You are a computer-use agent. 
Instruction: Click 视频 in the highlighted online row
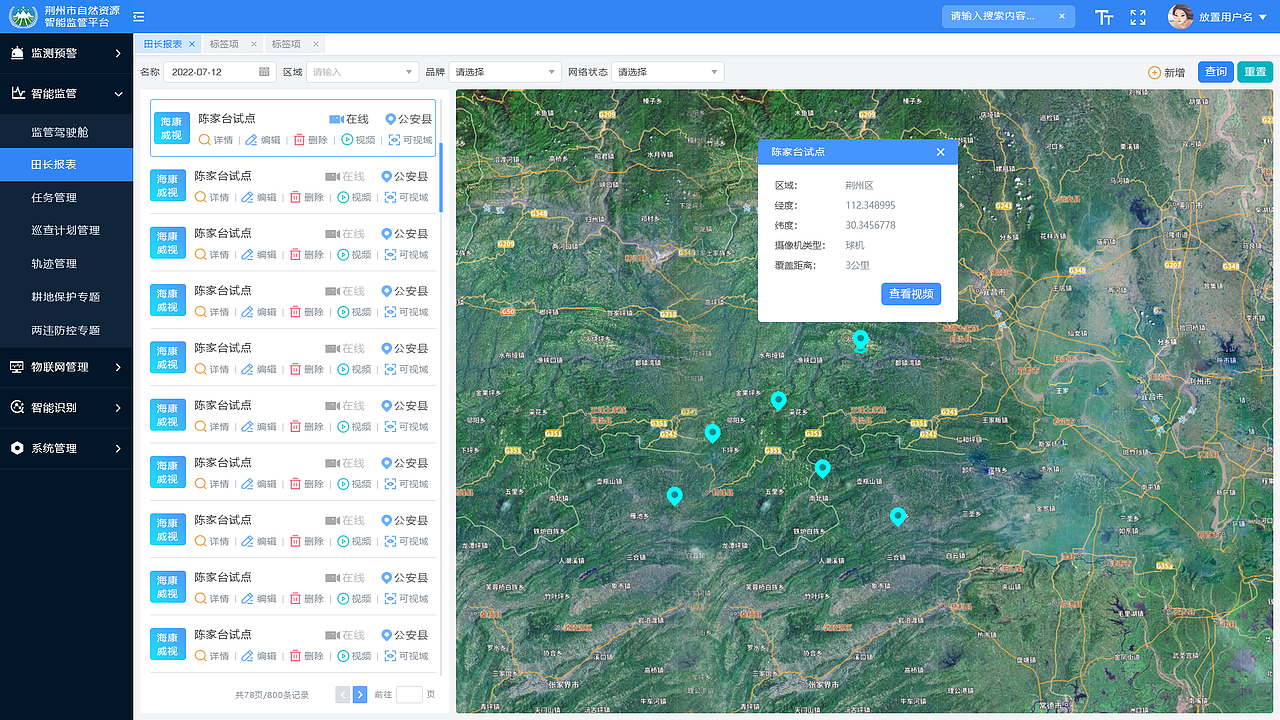tap(358, 140)
